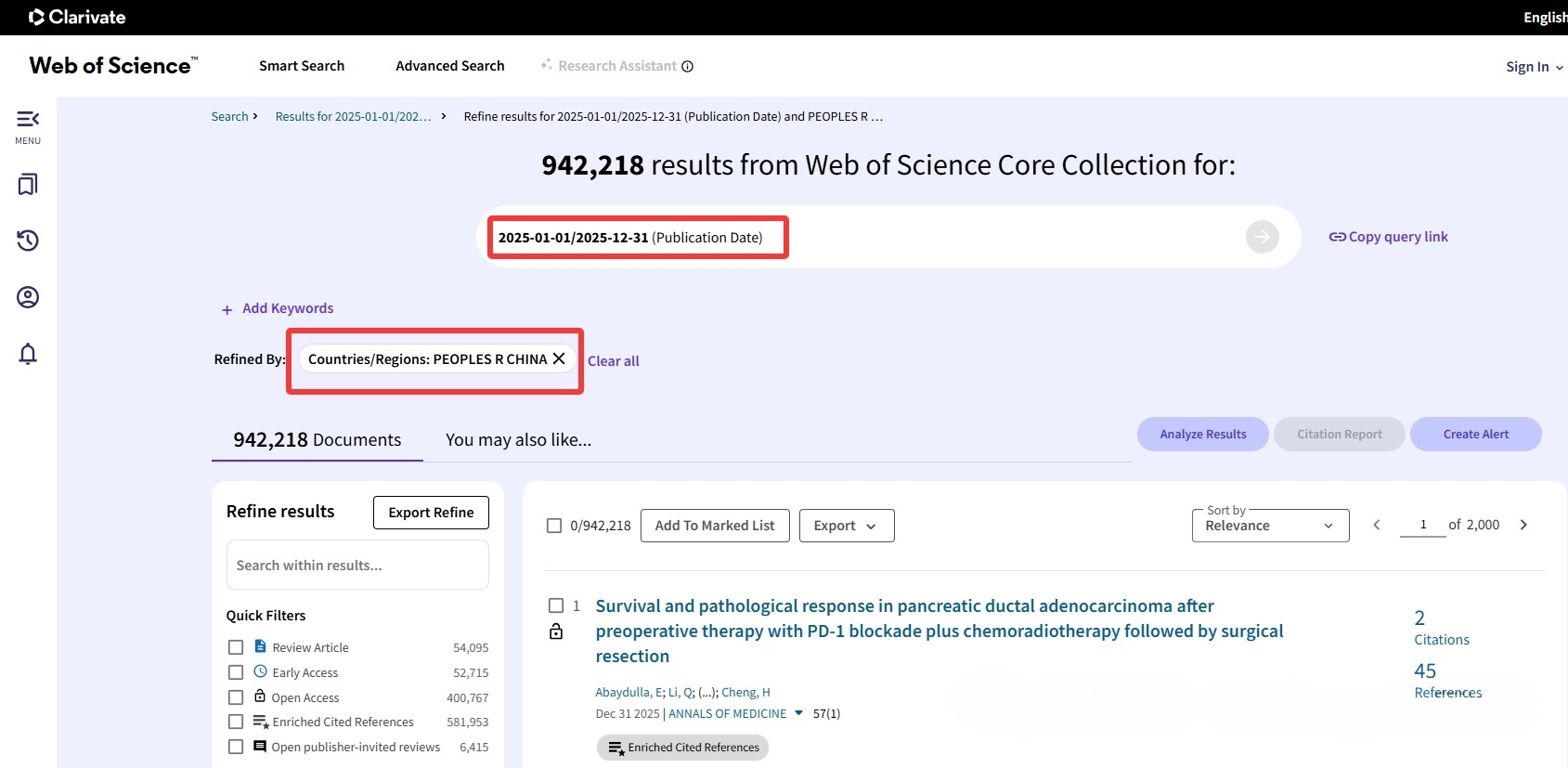Viewport: 1568px width, 768px height.
Task: Open the Smart Search tab
Action: click(302, 66)
